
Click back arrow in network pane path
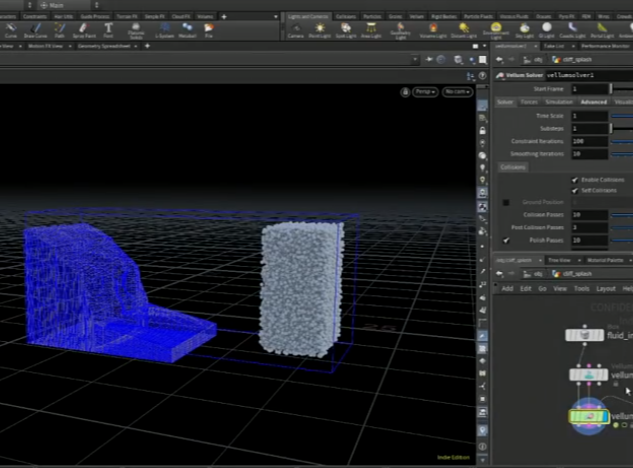click(499, 274)
